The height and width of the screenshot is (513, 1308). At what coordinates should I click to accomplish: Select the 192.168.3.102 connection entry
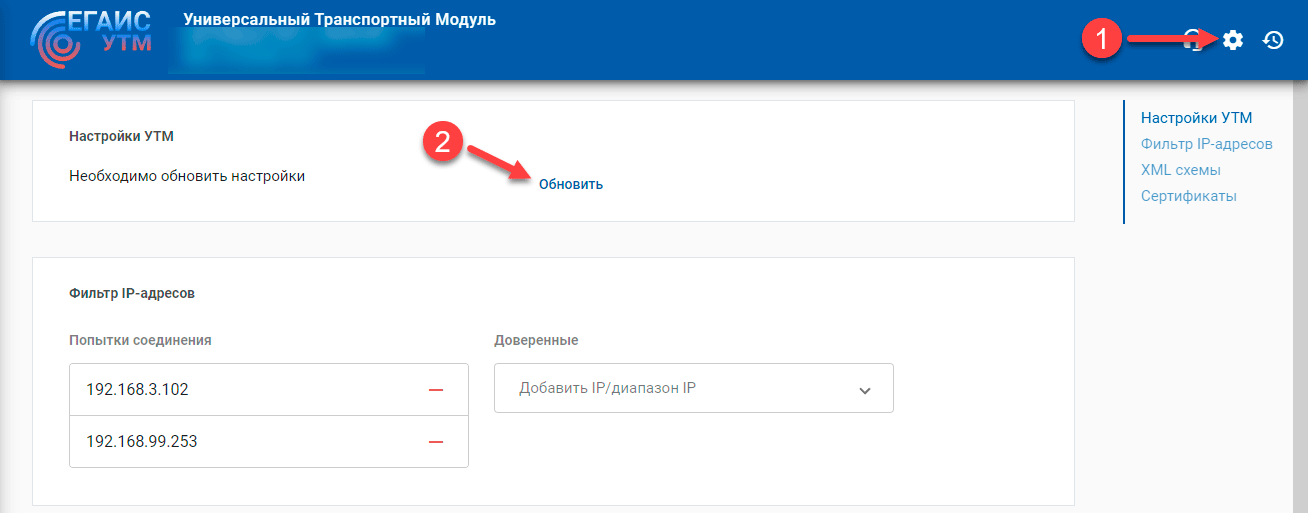point(138,390)
